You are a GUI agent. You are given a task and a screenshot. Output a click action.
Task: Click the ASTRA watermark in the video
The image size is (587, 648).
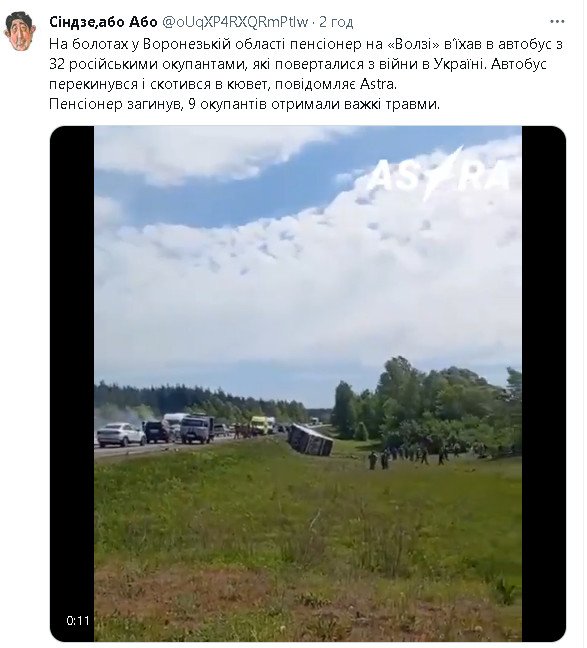pos(438,174)
